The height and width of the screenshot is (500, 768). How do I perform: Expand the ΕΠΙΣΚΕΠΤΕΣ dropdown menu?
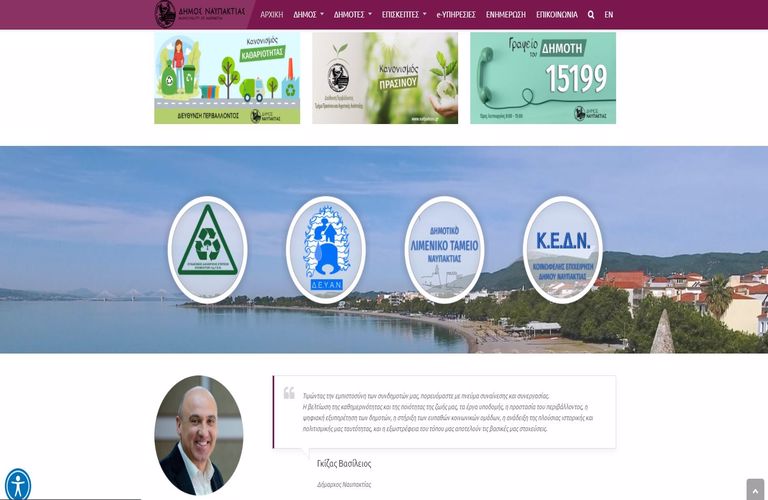coord(404,15)
